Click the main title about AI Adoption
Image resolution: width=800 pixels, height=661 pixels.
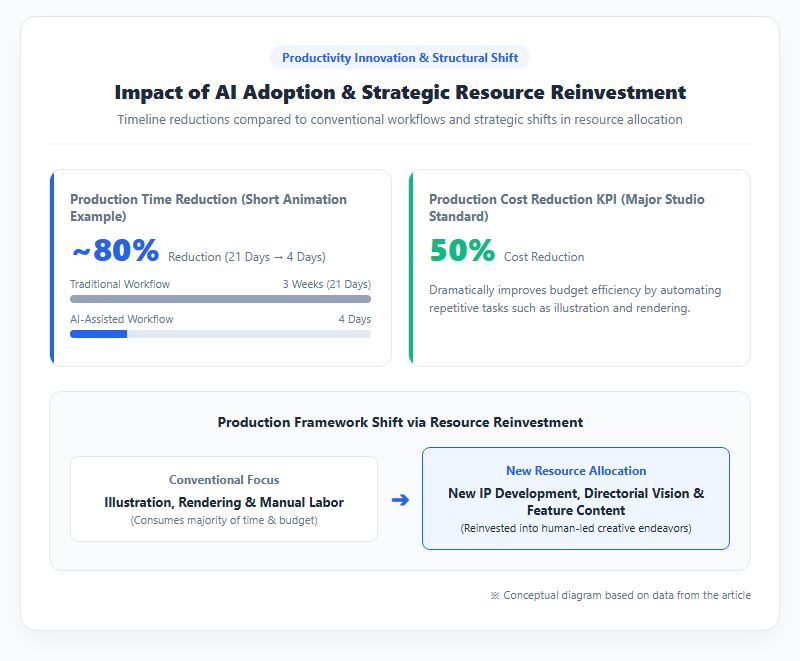(400, 92)
